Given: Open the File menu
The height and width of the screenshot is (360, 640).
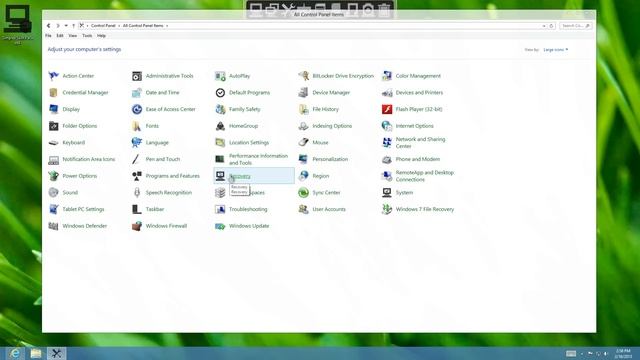Looking at the screenshot, I should [48, 36].
